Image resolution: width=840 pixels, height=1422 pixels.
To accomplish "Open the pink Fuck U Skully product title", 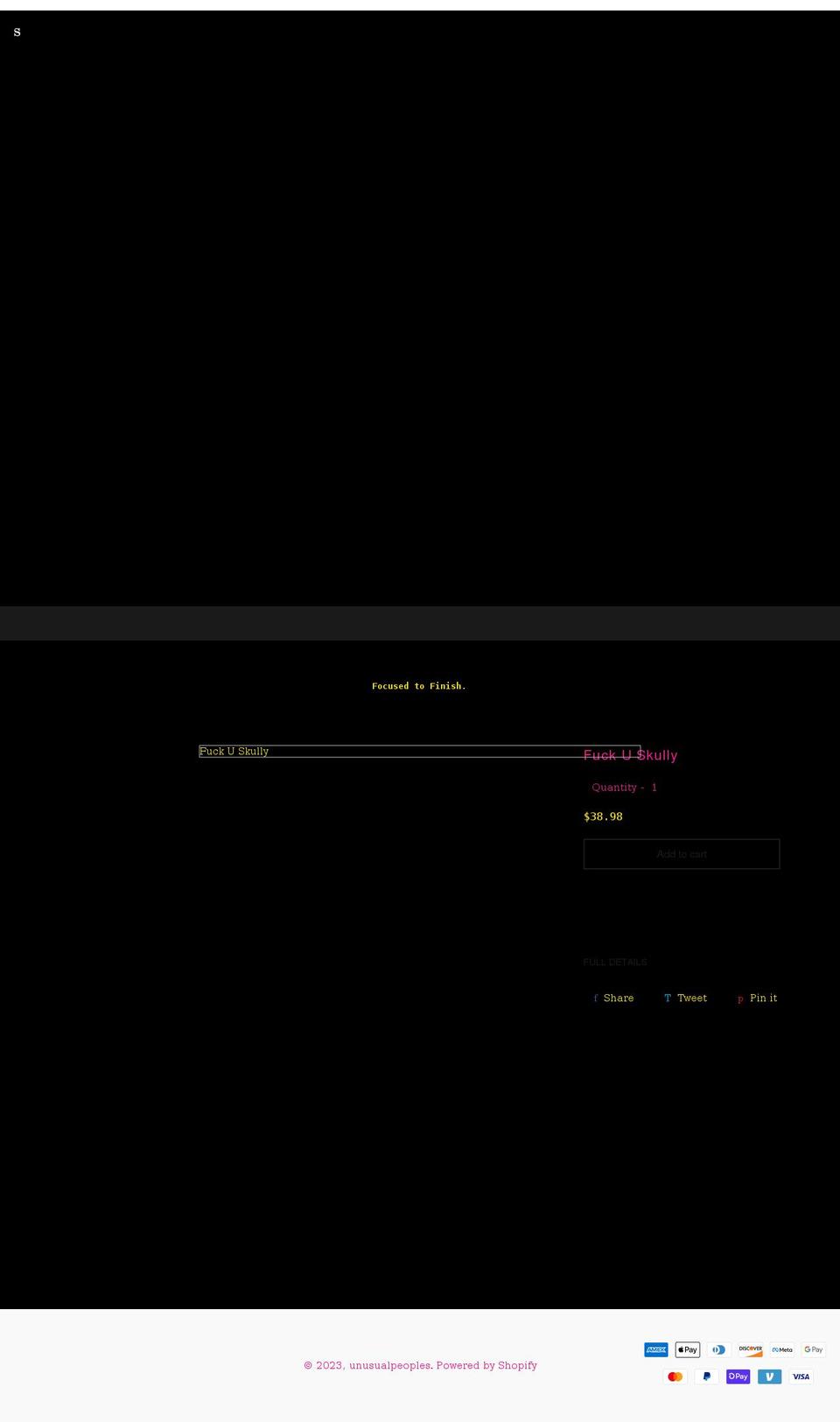I will [631, 755].
